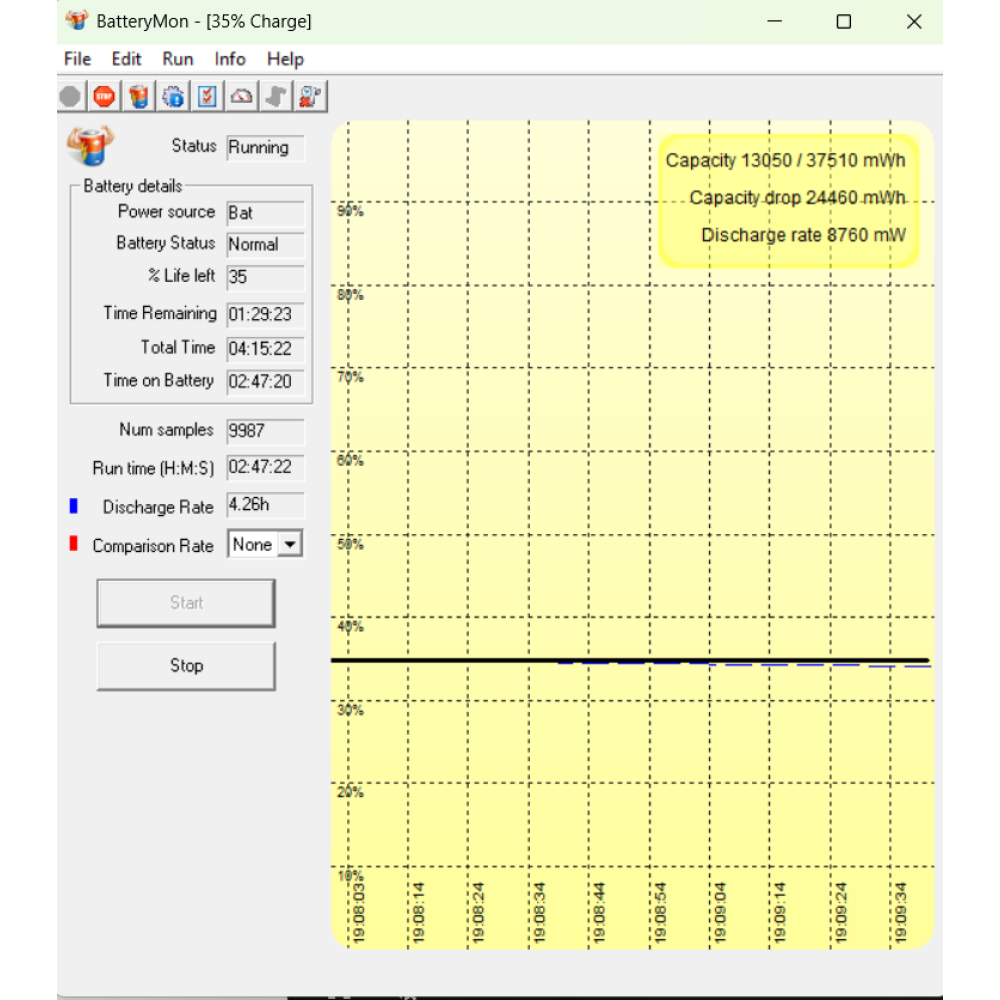Image resolution: width=1000 pixels, height=1000 pixels.
Task: Click the last toolbar icon with red X
Action: point(310,97)
